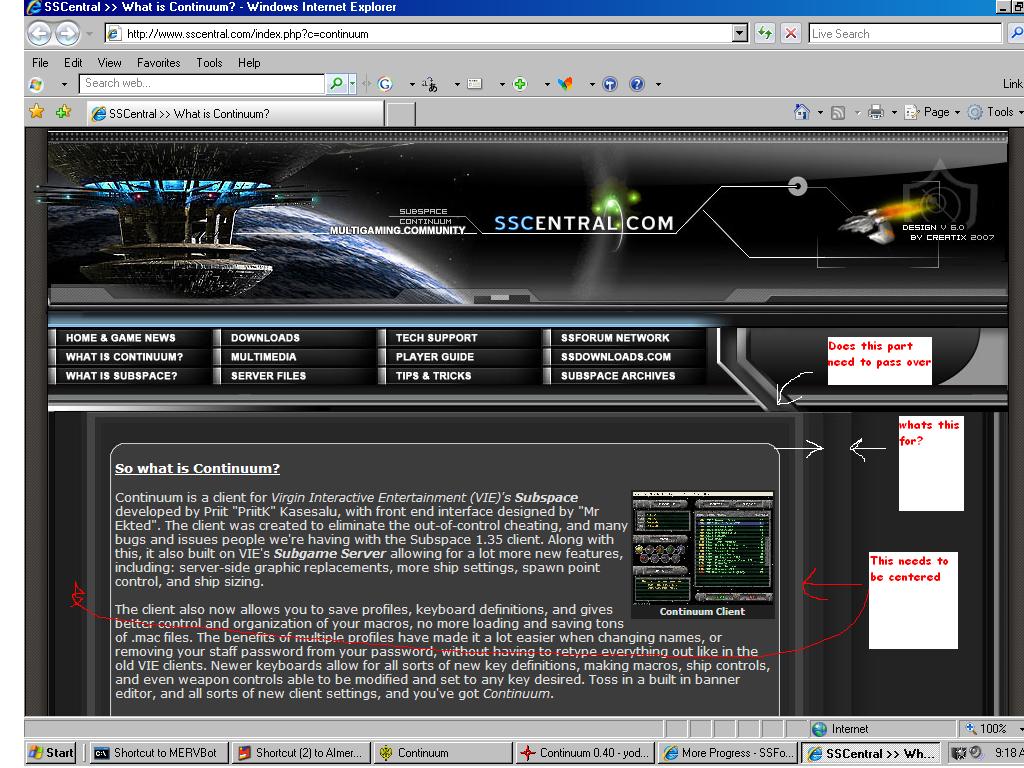Click the MSN butterfly toolbar icon
1024x768 pixels.
(x=565, y=84)
